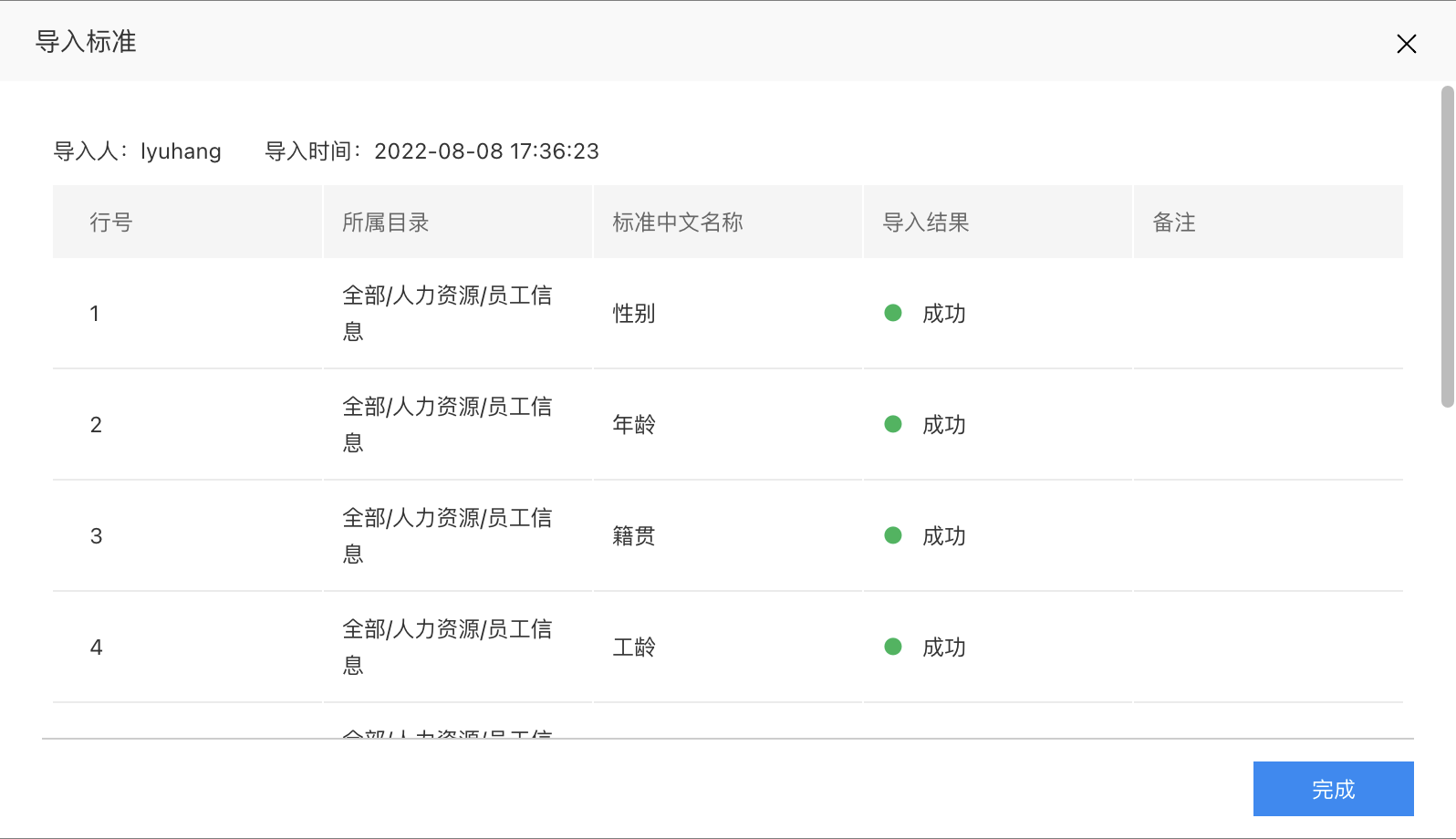The width and height of the screenshot is (1456, 839).
Task: Click the 完成 button
Action: [x=1333, y=789]
